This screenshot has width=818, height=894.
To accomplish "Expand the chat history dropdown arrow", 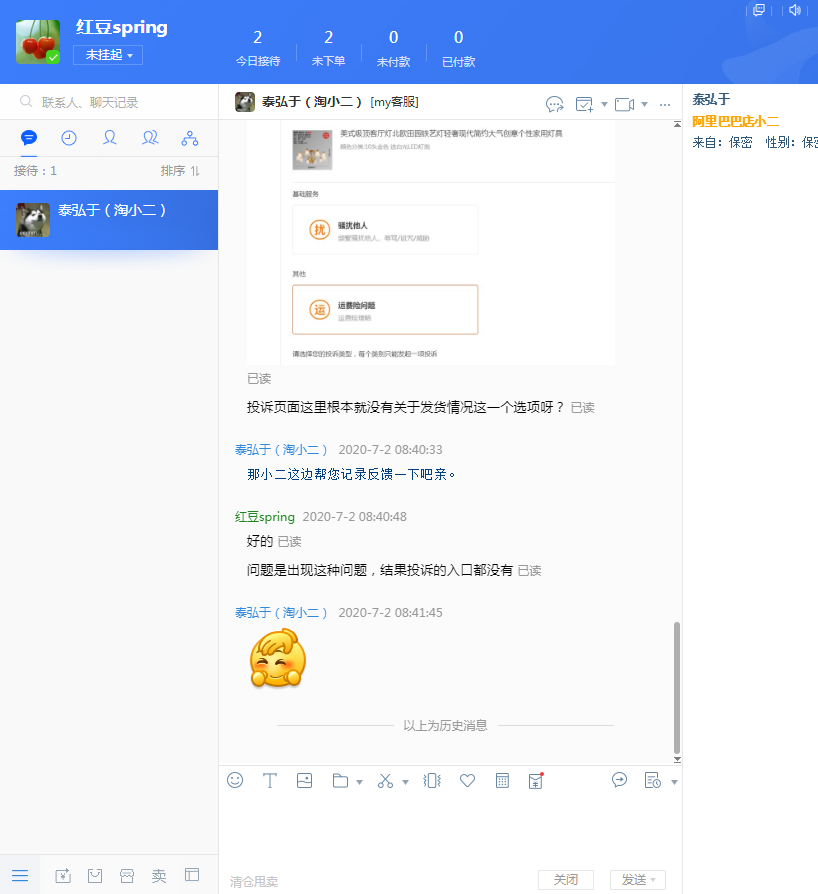I will click(x=674, y=782).
